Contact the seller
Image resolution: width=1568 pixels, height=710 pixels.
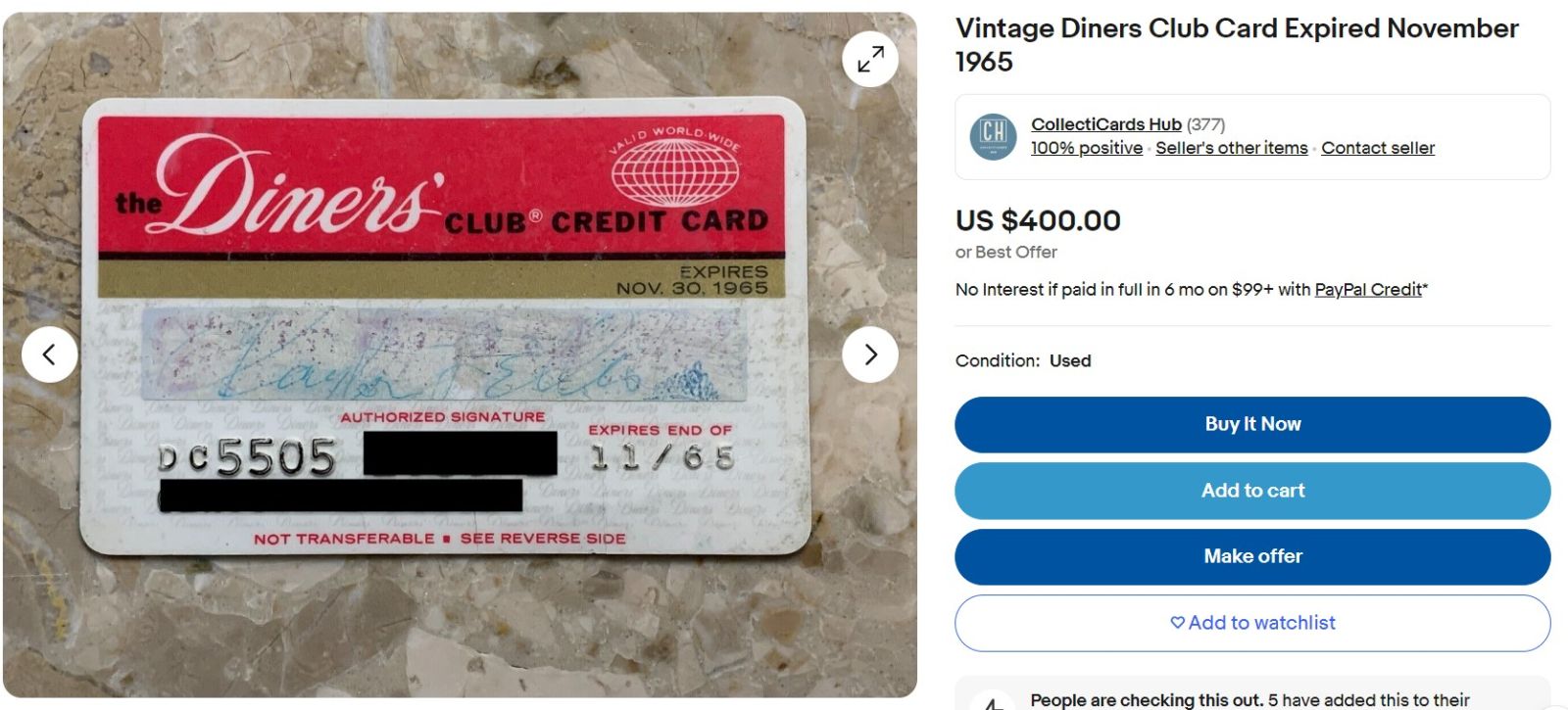point(1377,148)
